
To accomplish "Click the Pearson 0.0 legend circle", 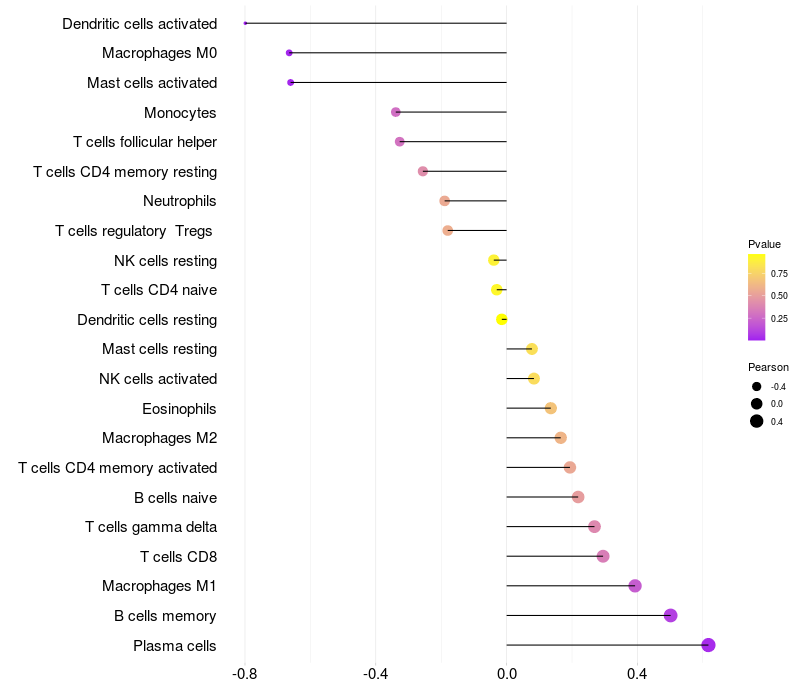I will [x=757, y=404].
